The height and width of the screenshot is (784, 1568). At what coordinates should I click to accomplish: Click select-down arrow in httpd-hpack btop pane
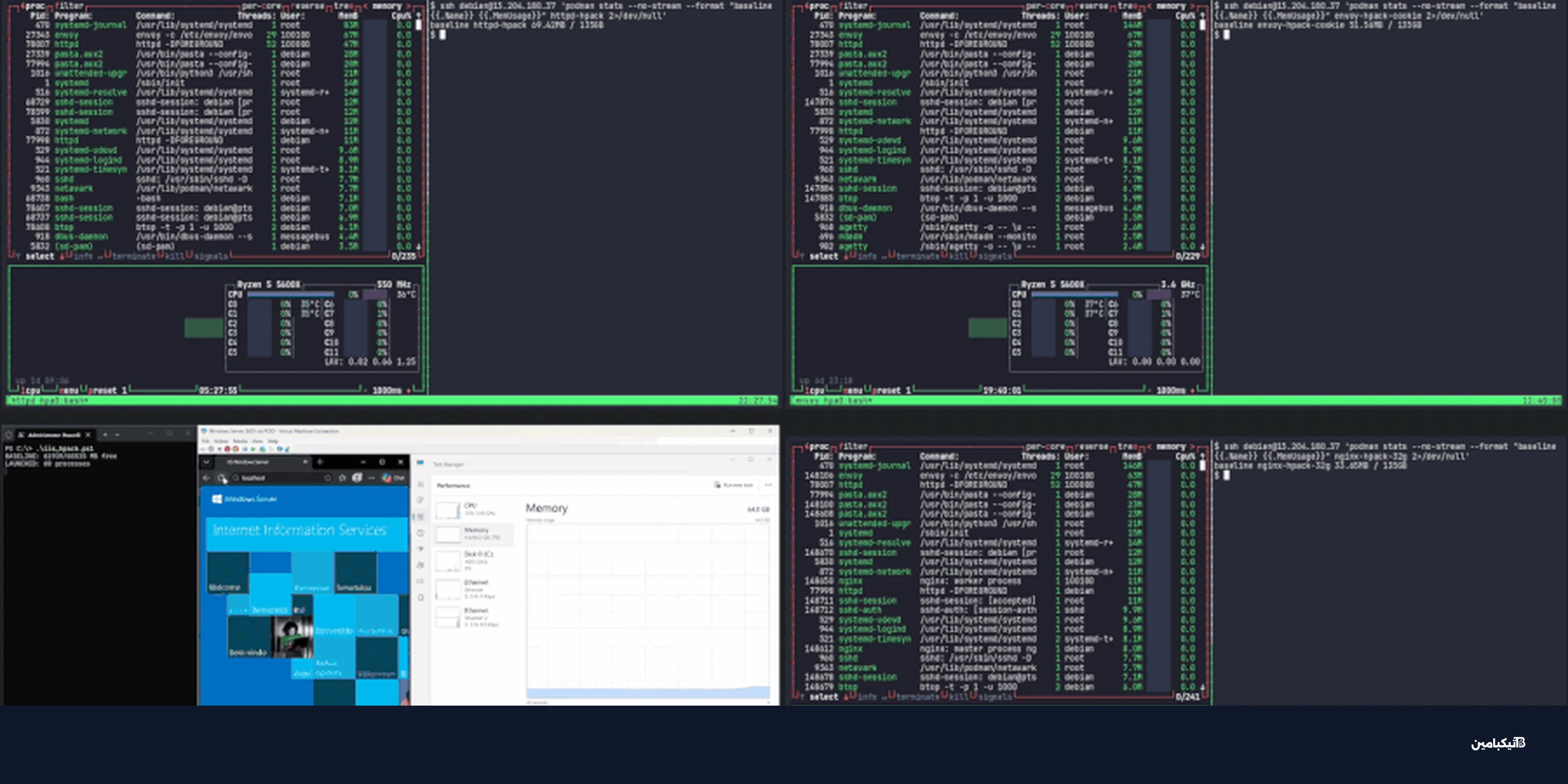point(62,257)
